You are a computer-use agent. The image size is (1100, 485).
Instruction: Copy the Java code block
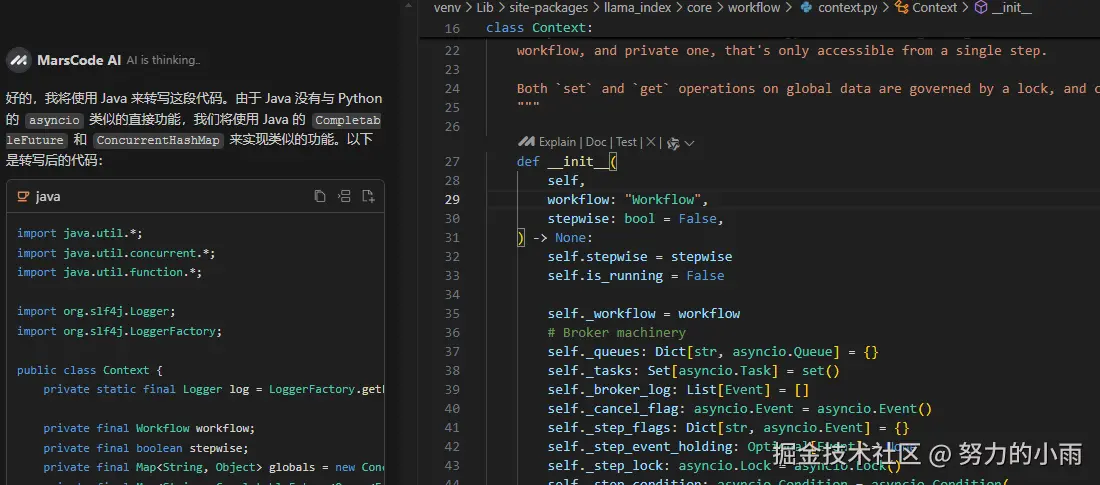pyautogui.click(x=320, y=197)
